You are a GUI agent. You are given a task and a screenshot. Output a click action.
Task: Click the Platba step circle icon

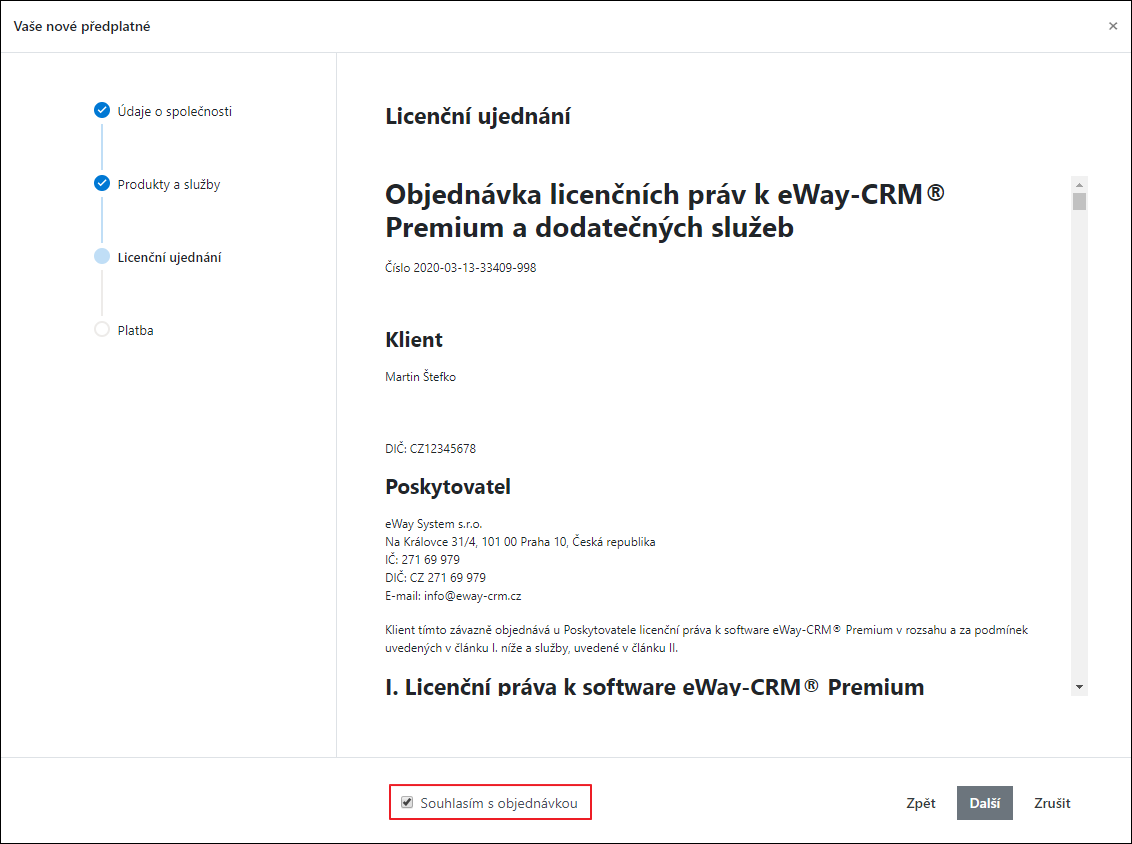pyautogui.click(x=102, y=329)
